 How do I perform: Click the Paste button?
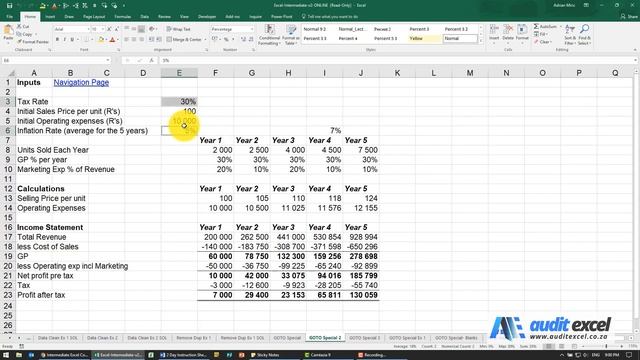[8, 34]
